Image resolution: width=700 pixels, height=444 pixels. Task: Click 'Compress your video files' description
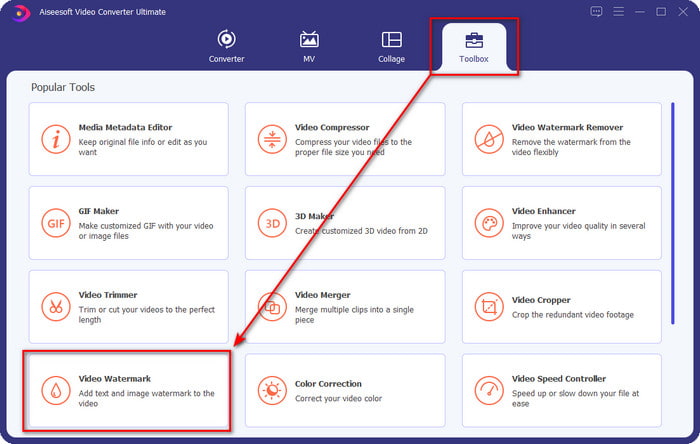[x=353, y=147]
